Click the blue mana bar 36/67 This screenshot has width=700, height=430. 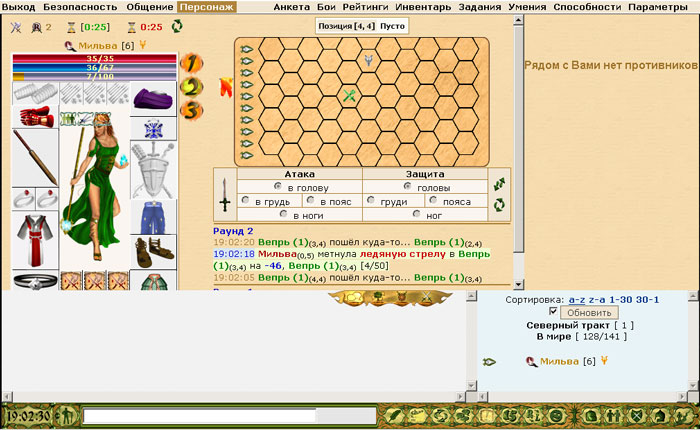[94, 67]
